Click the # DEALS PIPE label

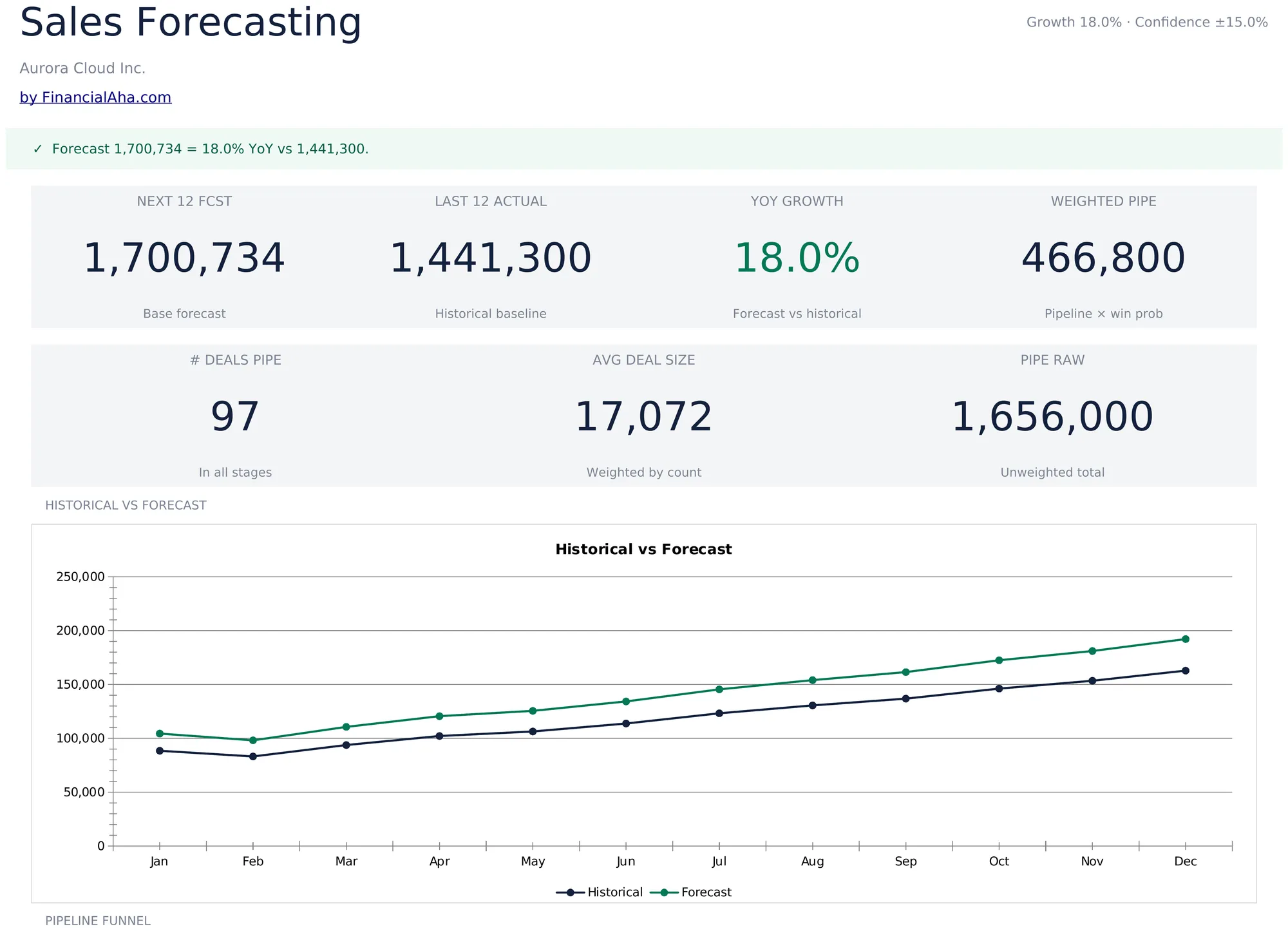tap(235, 360)
